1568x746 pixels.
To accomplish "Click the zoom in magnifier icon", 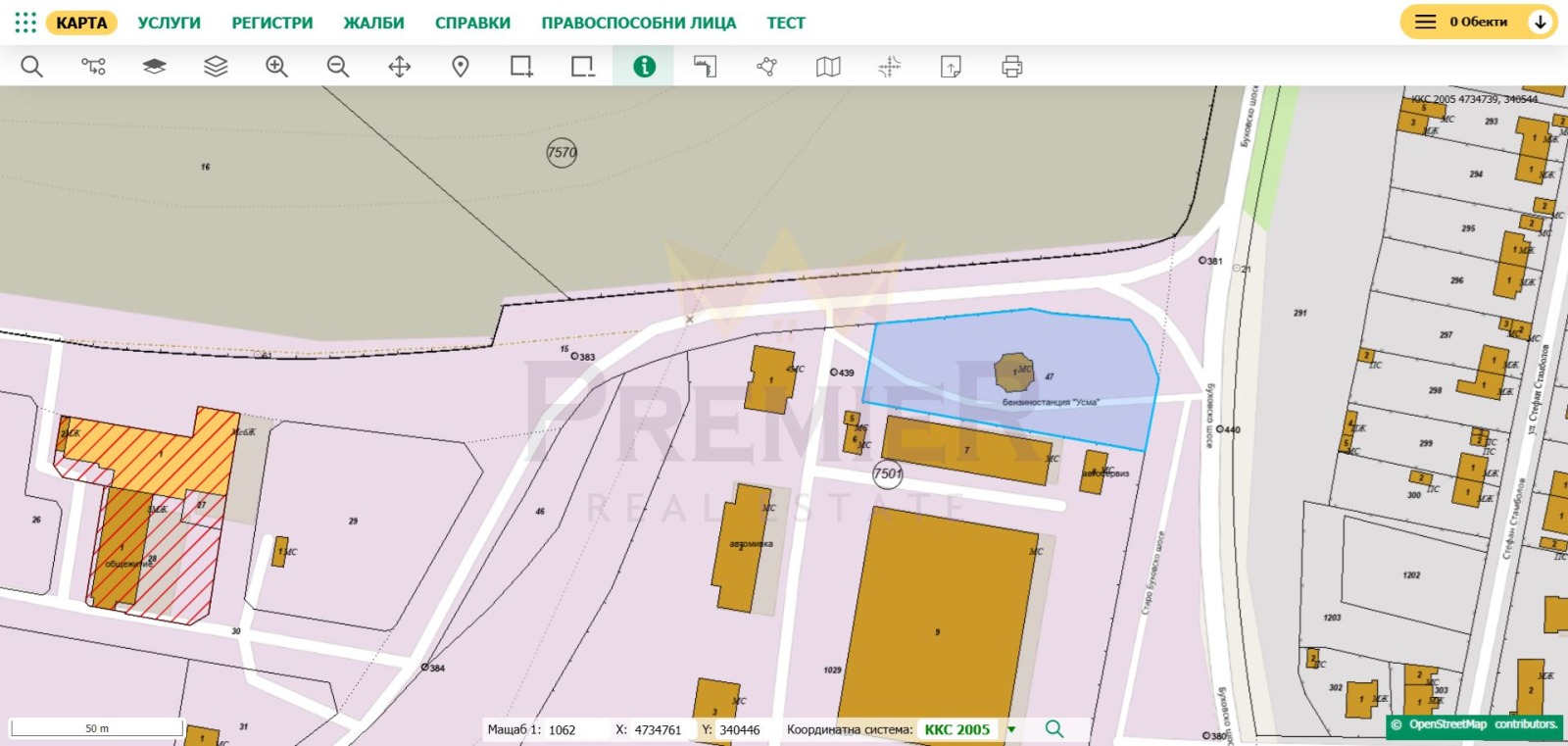I will pos(277,67).
